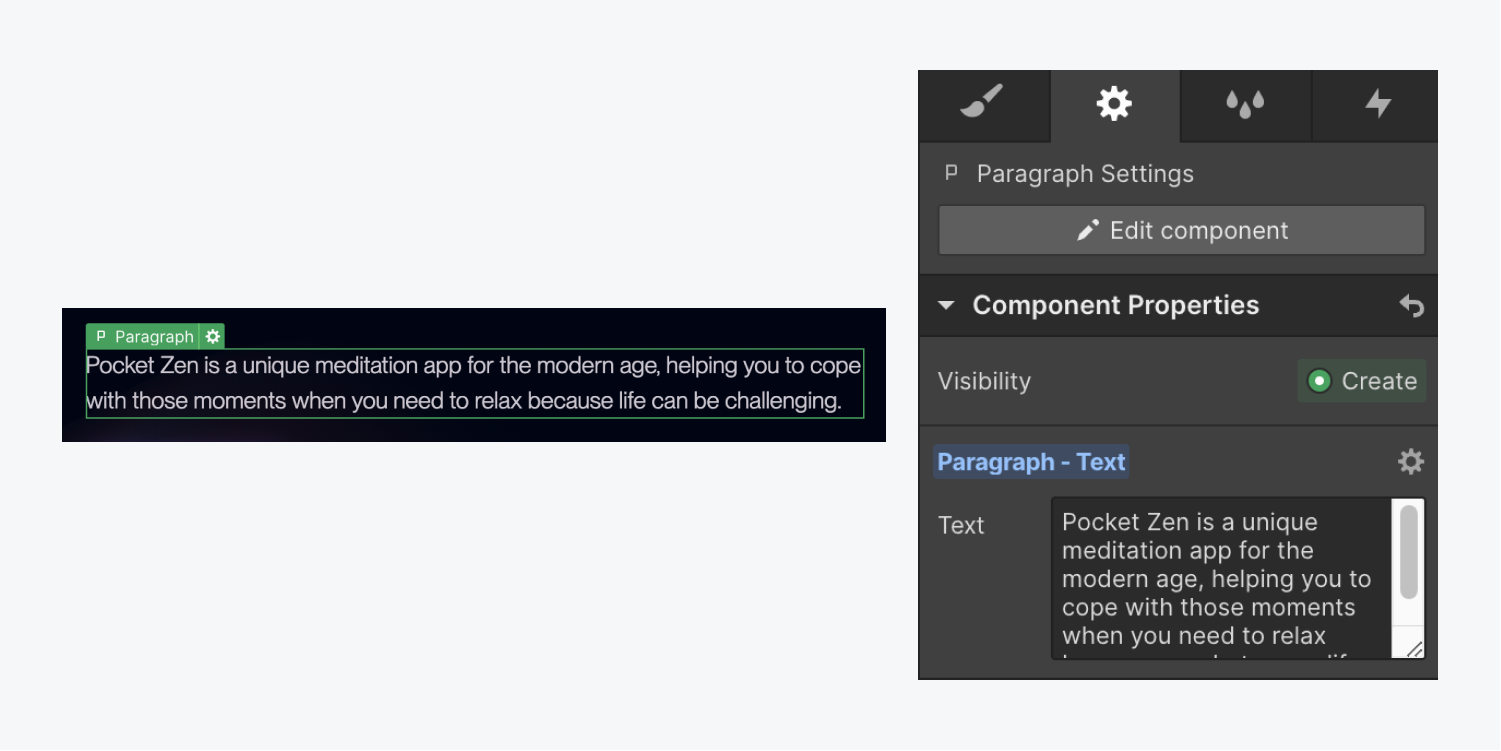
Task: Select the green Paragraph label on canvas
Action: [x=143, y=336]
